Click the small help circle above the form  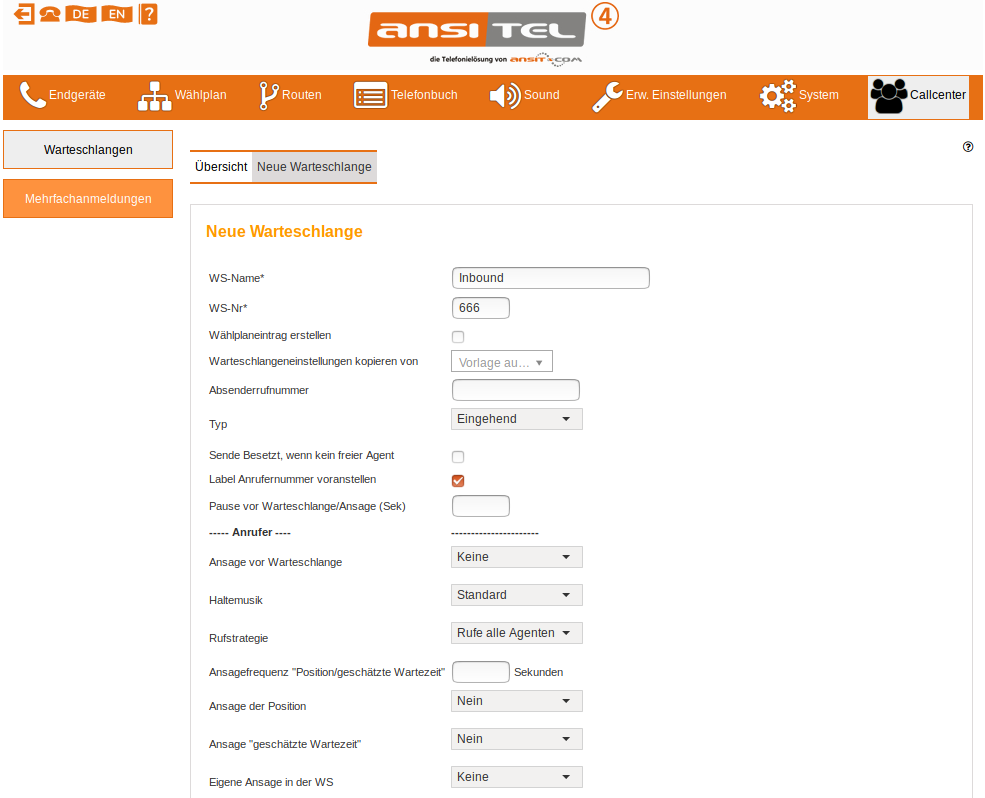pos(968,147)
